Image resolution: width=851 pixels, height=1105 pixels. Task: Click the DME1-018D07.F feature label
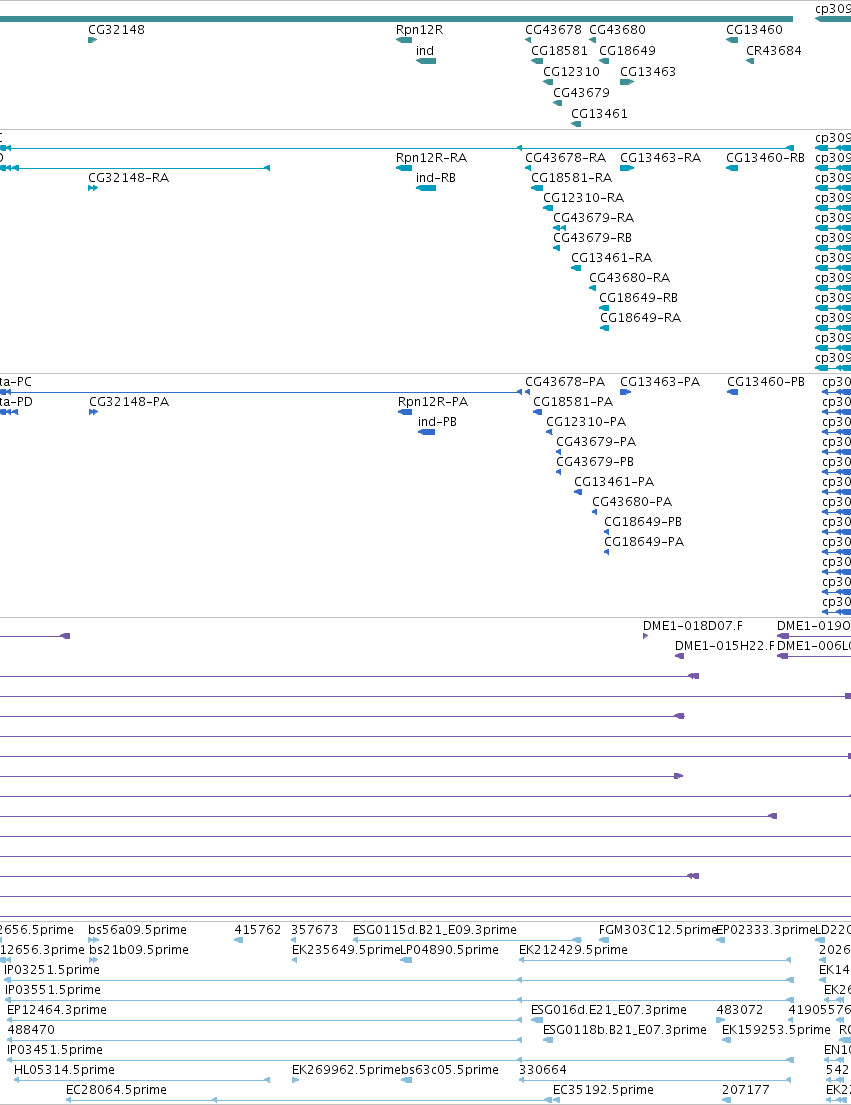[692, 626]
